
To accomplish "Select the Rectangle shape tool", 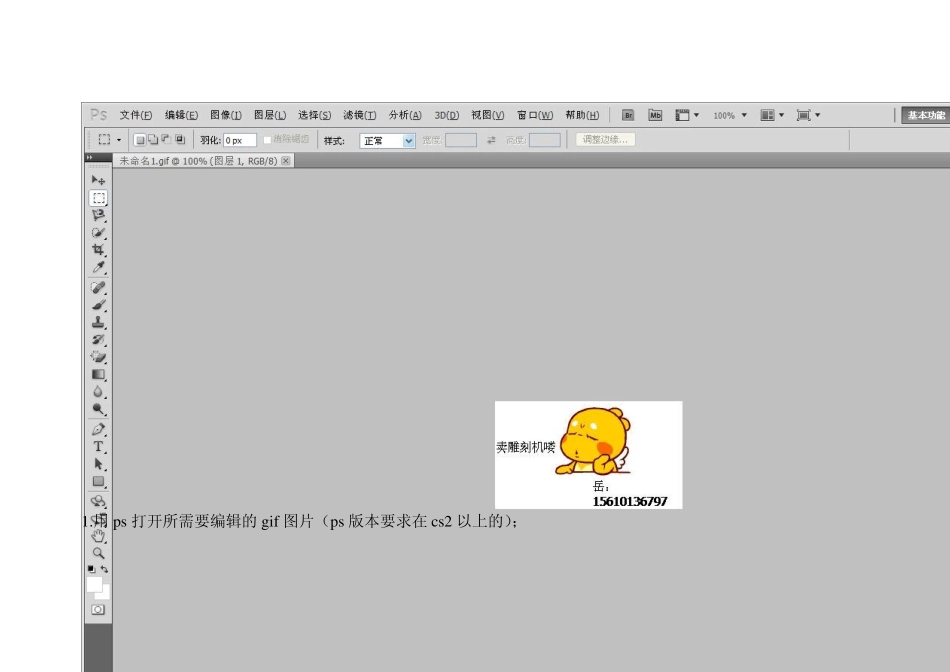I will click(x=99, y=482).
